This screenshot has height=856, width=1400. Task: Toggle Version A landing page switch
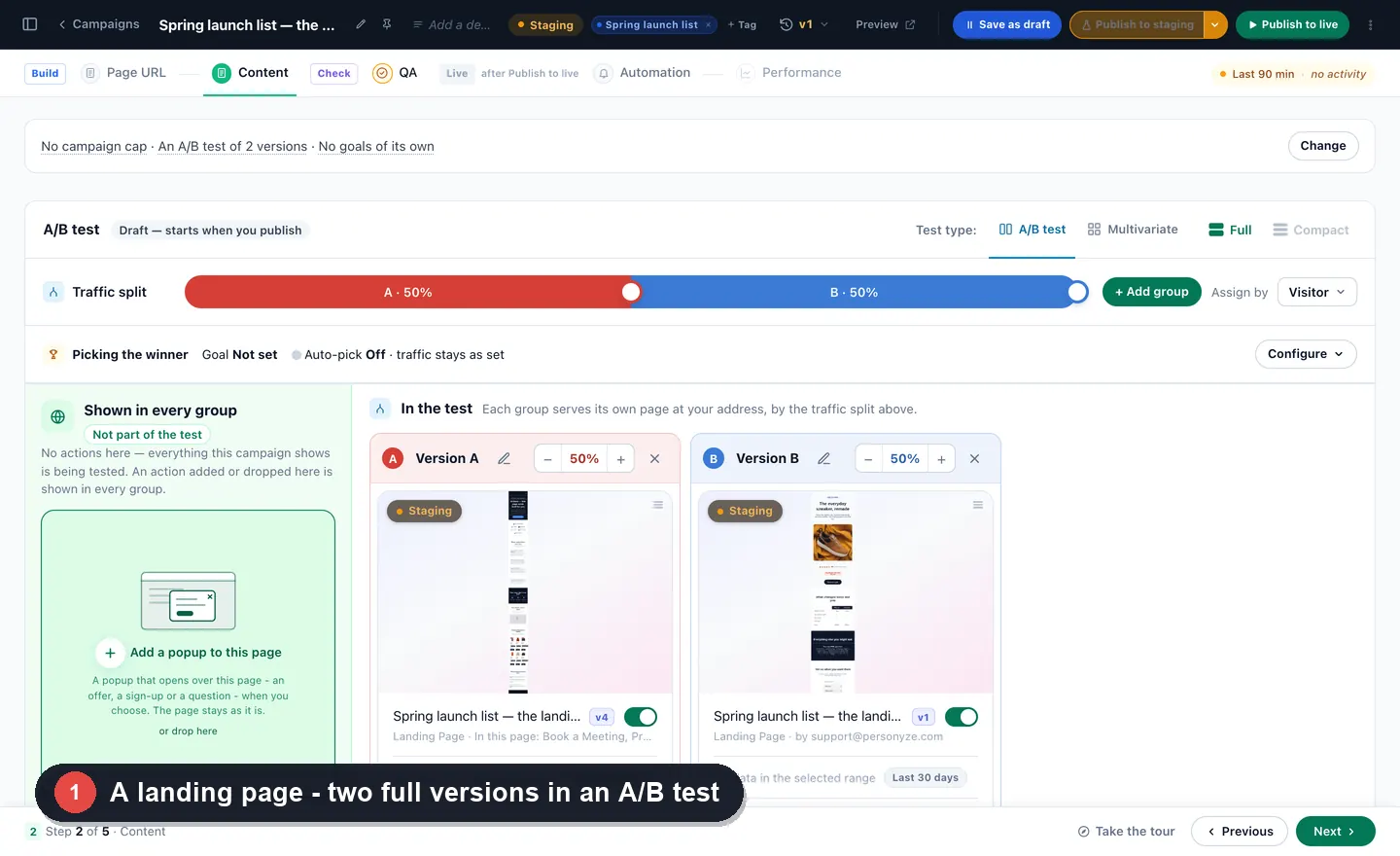point(641,717)
